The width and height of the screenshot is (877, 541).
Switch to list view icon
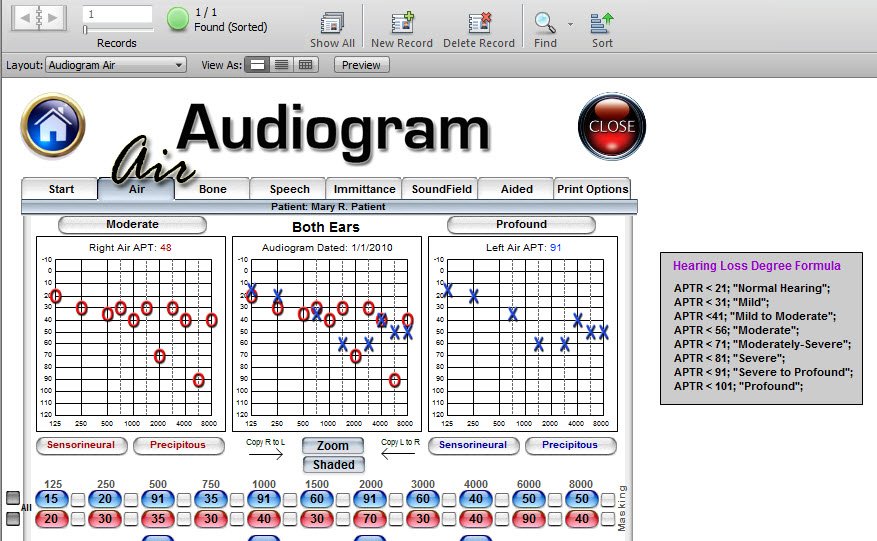pyautogui.click(x=281, y=65)
